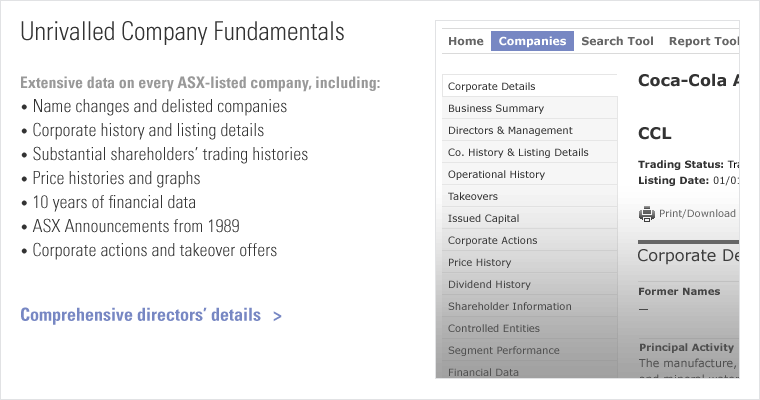
Task: Select Corporate Details in the sidebar
Action: [491, 87]
